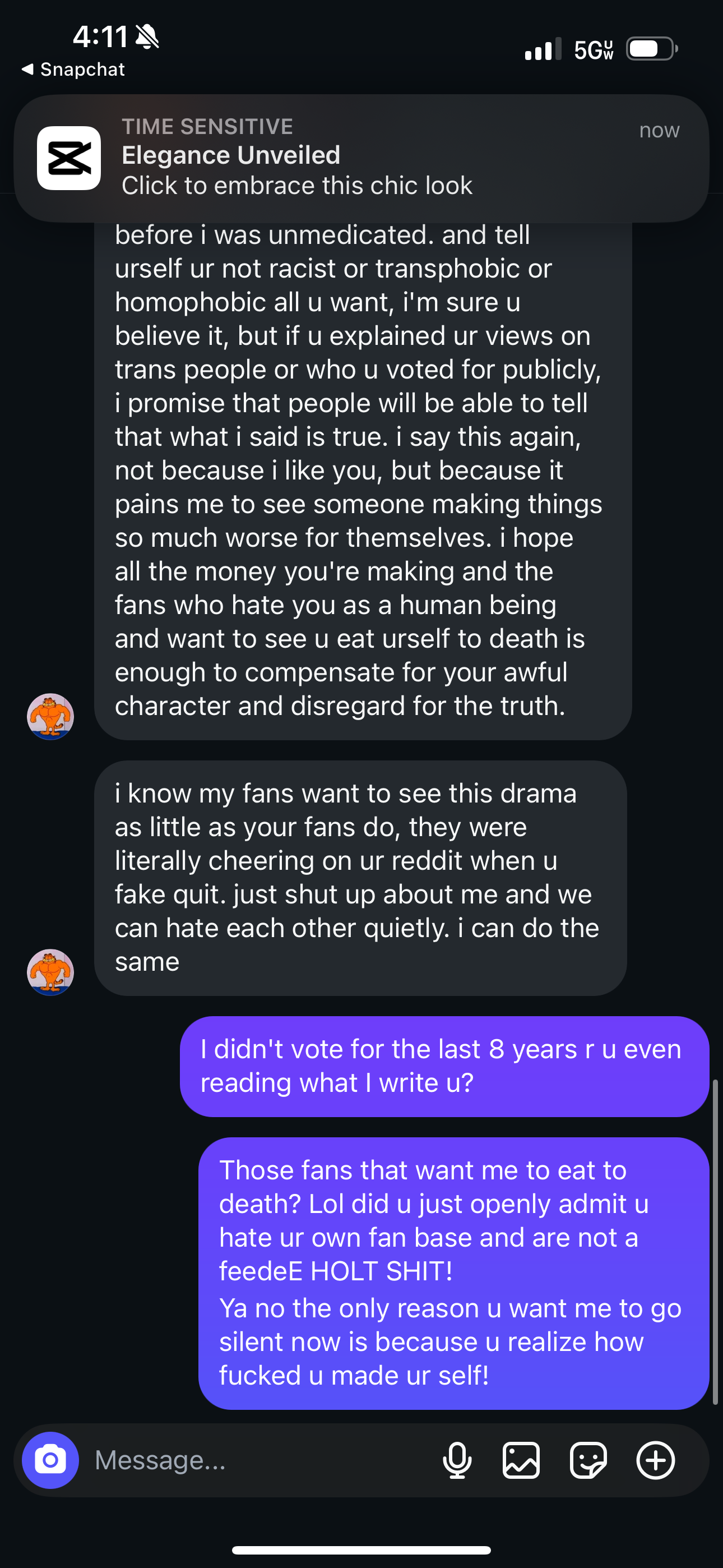Tap the silent mode bell icon
The width and height of the screenshot is (723, 1568).
tap(147, 36)
